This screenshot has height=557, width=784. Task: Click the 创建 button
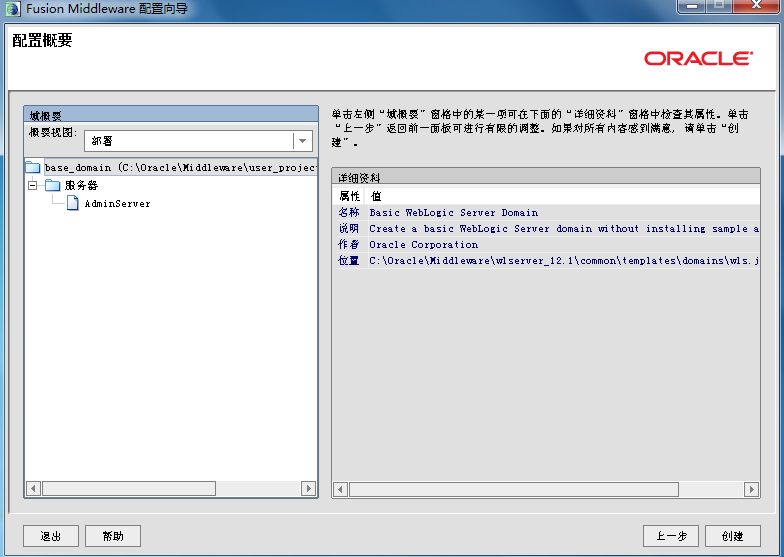point(733,536)
